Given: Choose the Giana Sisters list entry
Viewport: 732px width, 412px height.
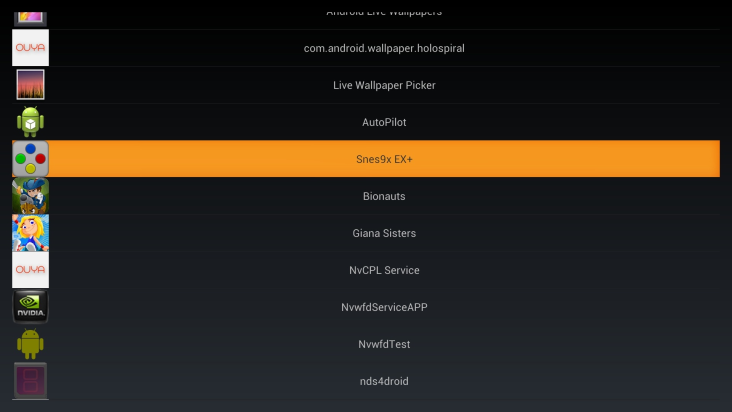Looking at the screenshot, I should (384, 233).
